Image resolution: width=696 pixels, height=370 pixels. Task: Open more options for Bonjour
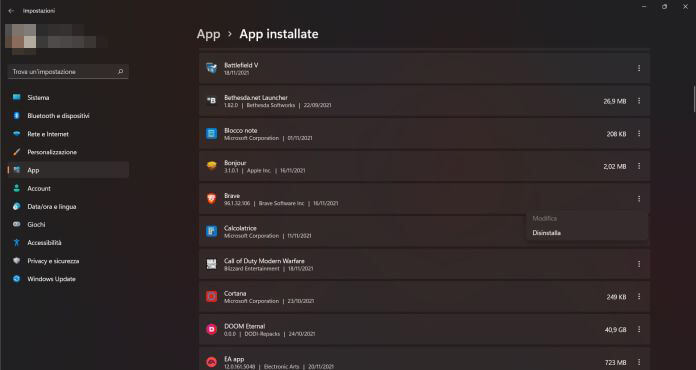(x=639, y=166)
